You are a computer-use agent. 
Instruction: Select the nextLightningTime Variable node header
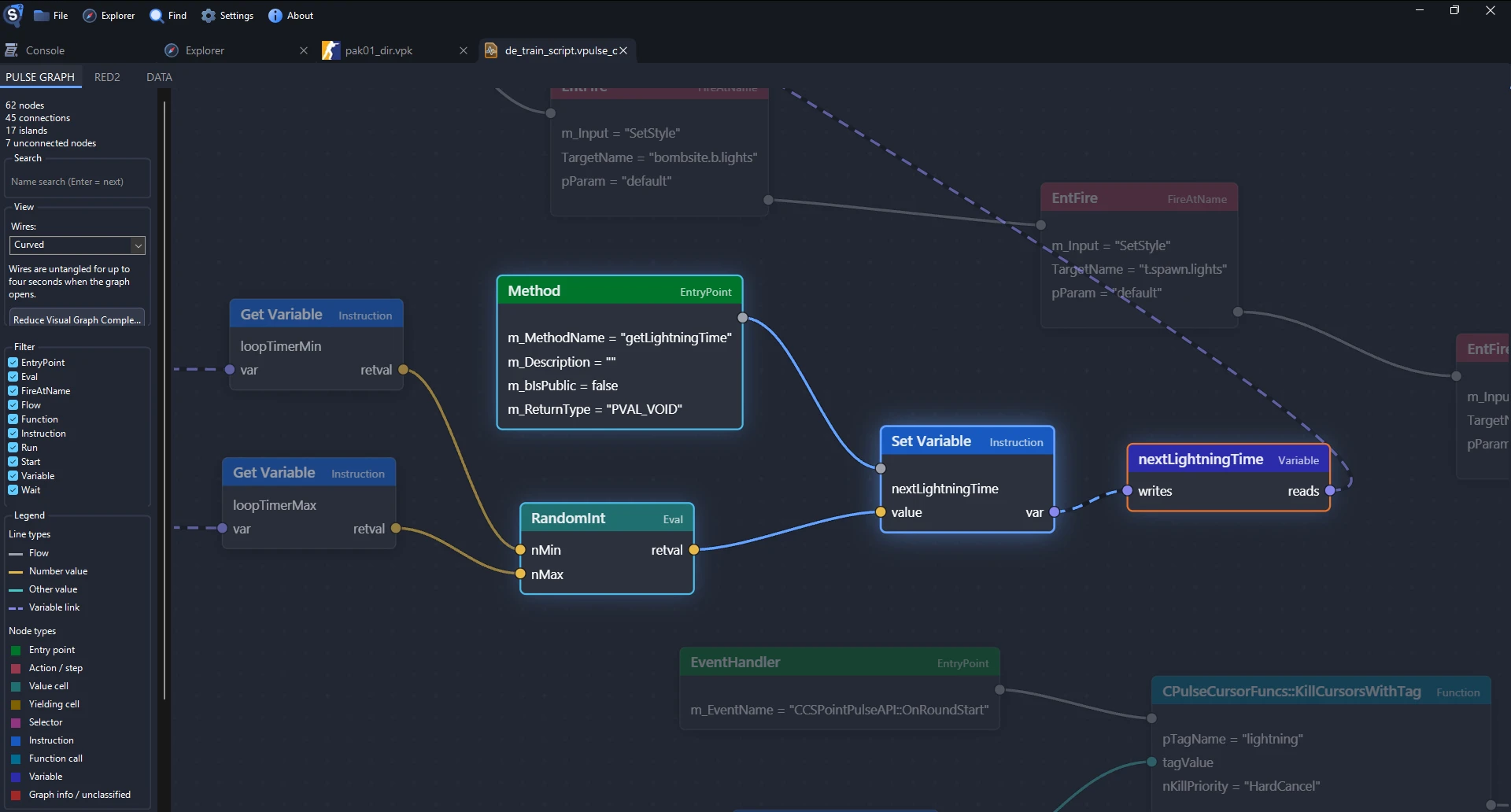click(x=1228, y=460)
